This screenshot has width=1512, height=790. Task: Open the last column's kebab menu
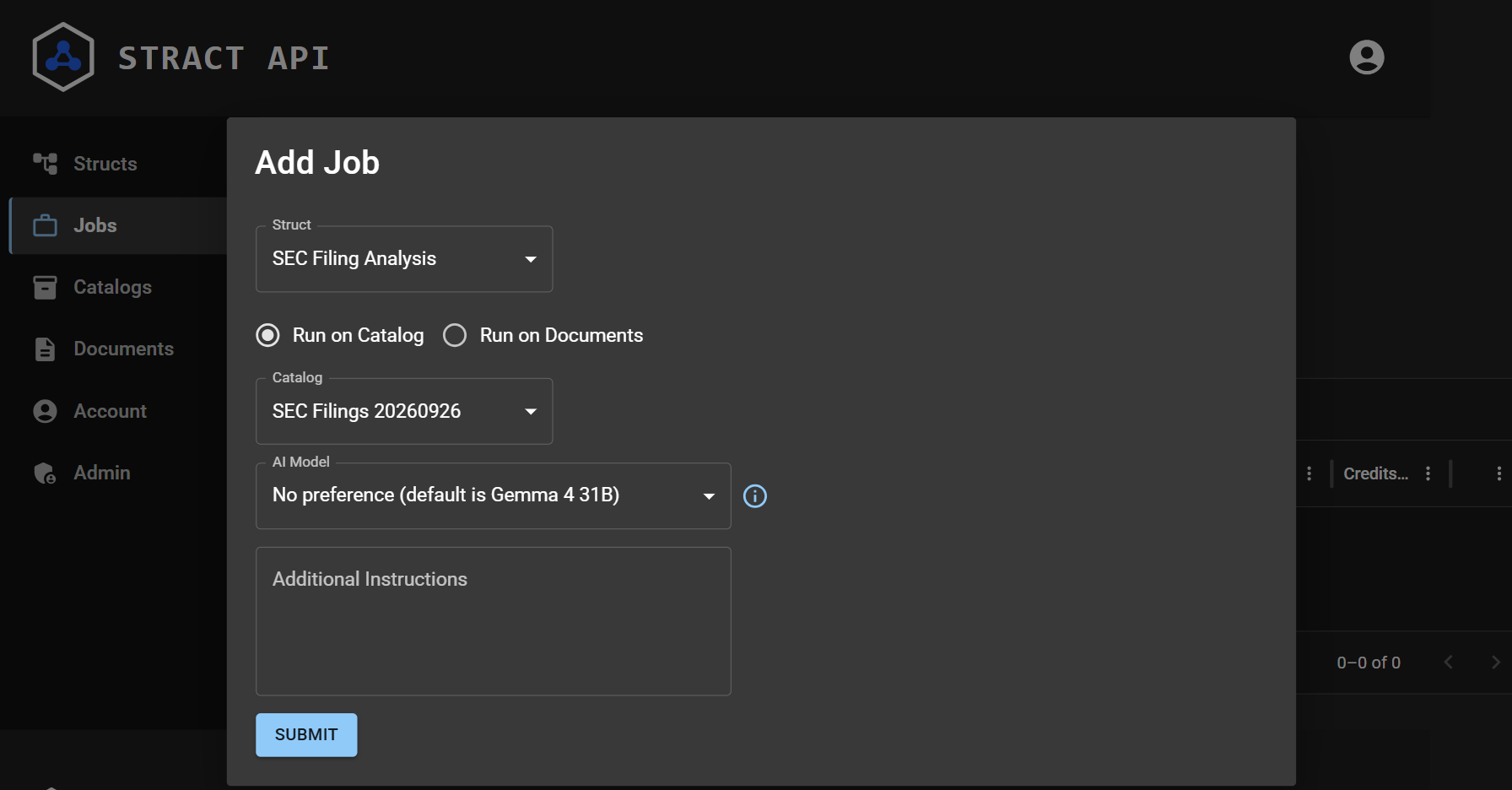[x=1498, y=473]
